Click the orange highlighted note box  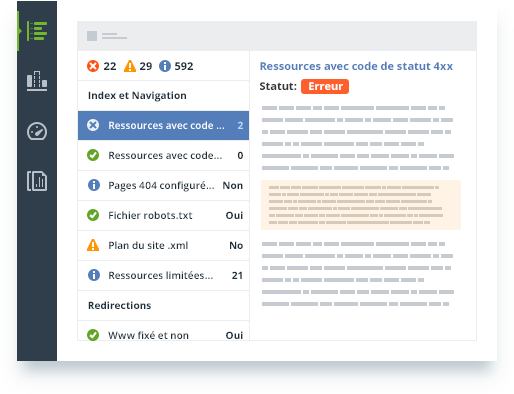[x=361, y=205]
